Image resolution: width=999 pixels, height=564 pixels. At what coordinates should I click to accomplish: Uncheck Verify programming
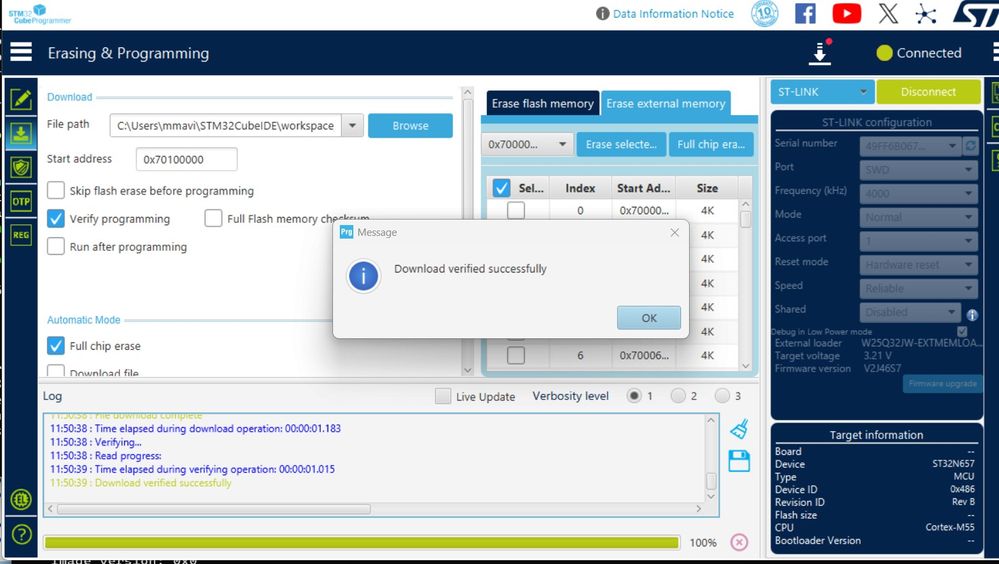click(56, 219)
